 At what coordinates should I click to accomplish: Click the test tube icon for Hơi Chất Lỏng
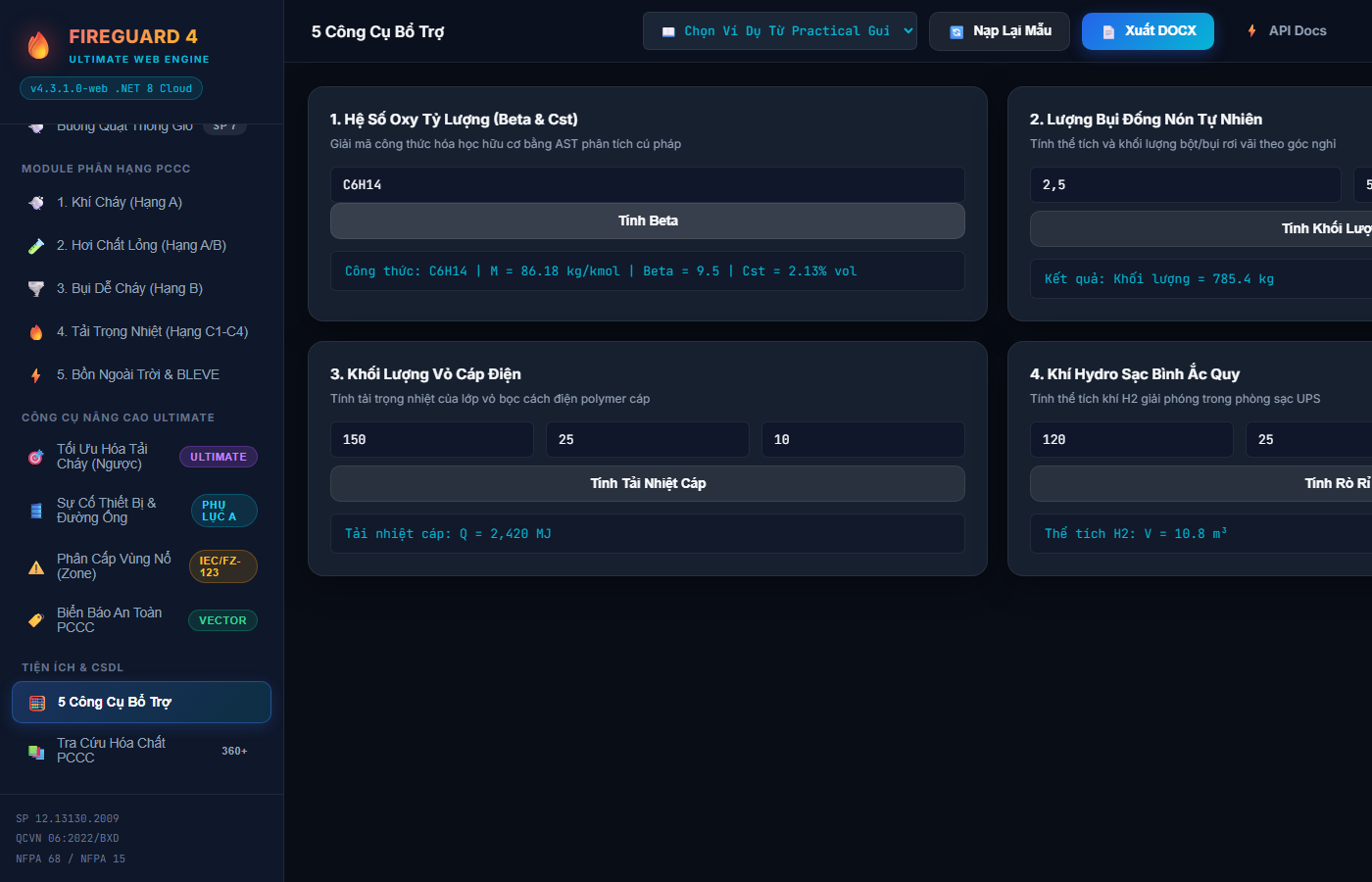tap(36, 246)
